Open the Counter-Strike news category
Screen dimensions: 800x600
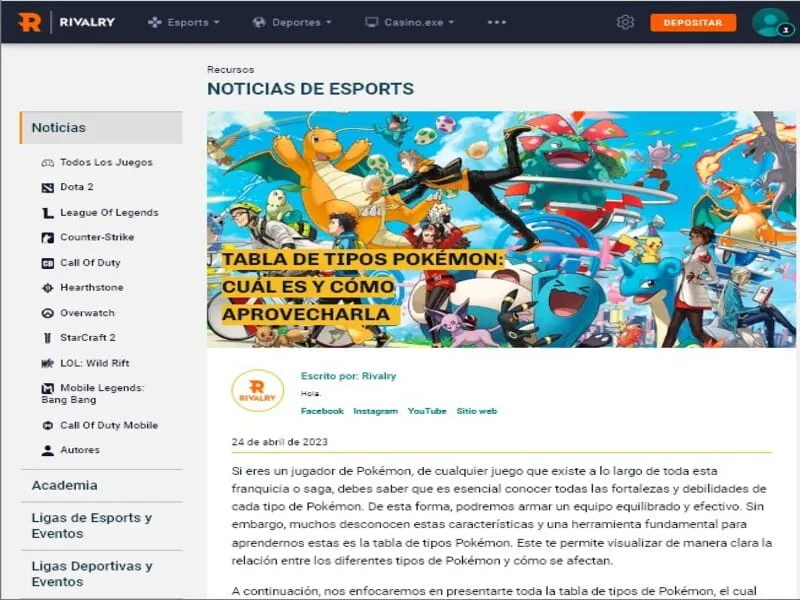pyautogui.click(x=97, y=237)
